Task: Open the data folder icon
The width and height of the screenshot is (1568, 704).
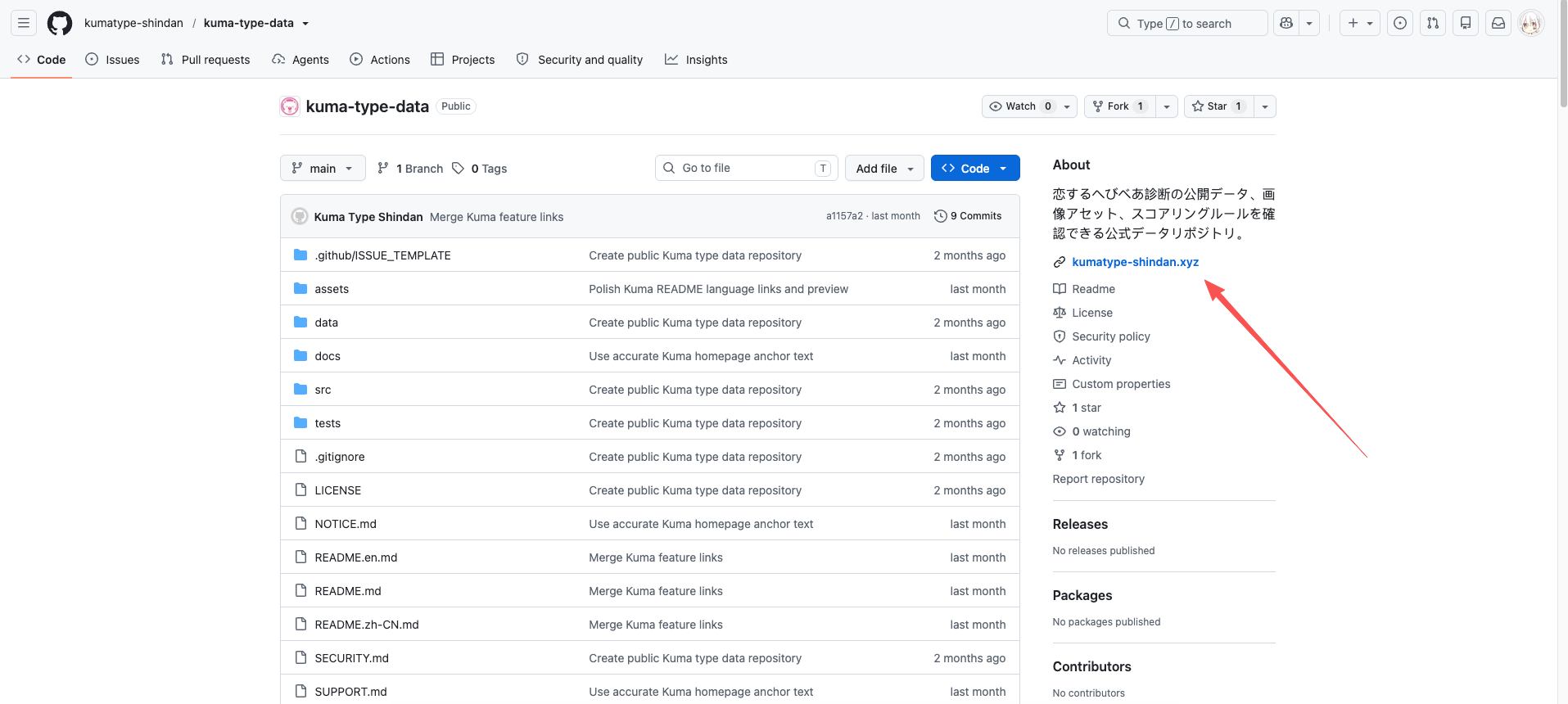Action: pyautogui.click(x=300, y=322)
